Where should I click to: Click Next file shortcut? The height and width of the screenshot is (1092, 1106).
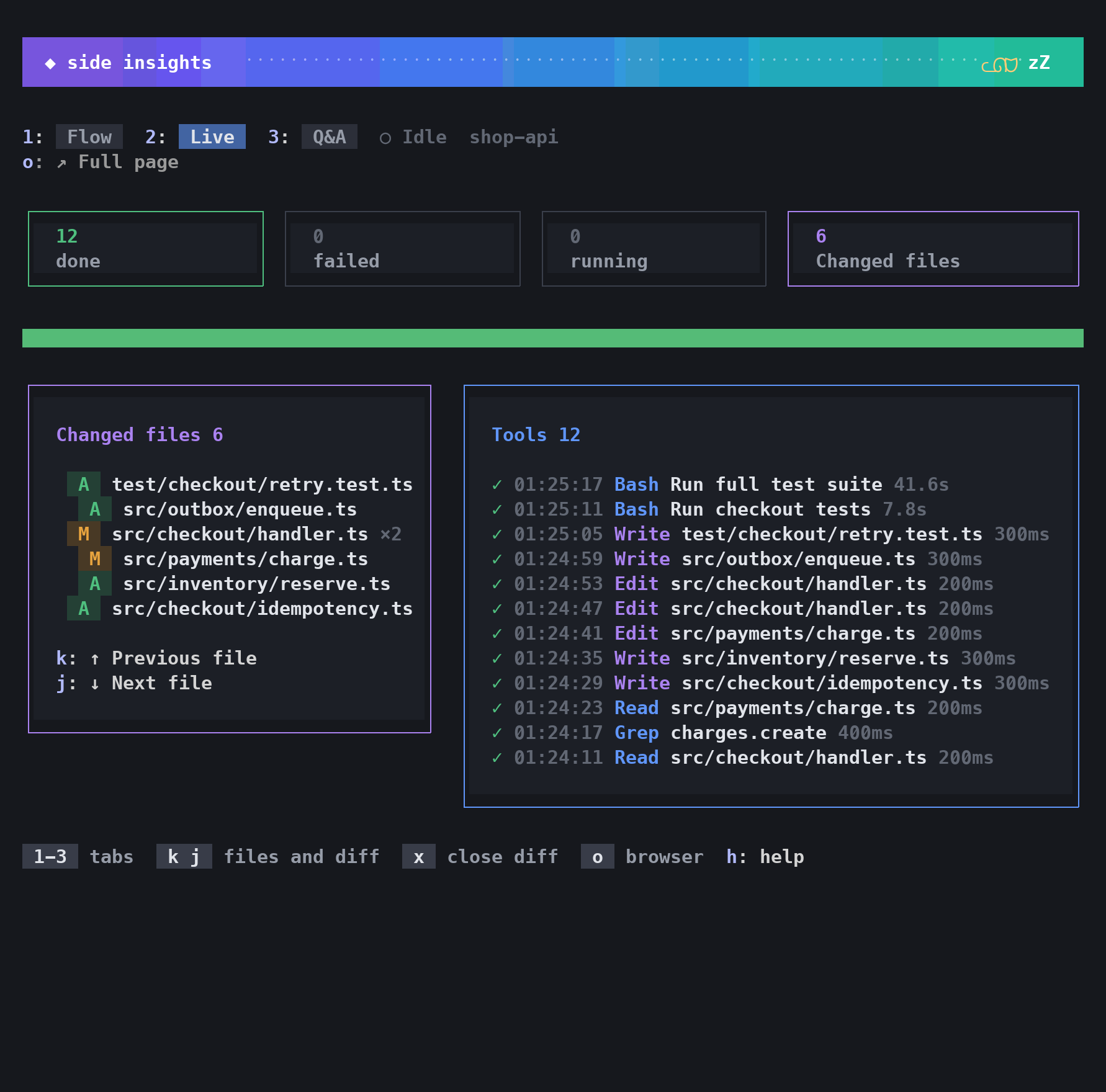pyautogui.click(x=134, y=682)
